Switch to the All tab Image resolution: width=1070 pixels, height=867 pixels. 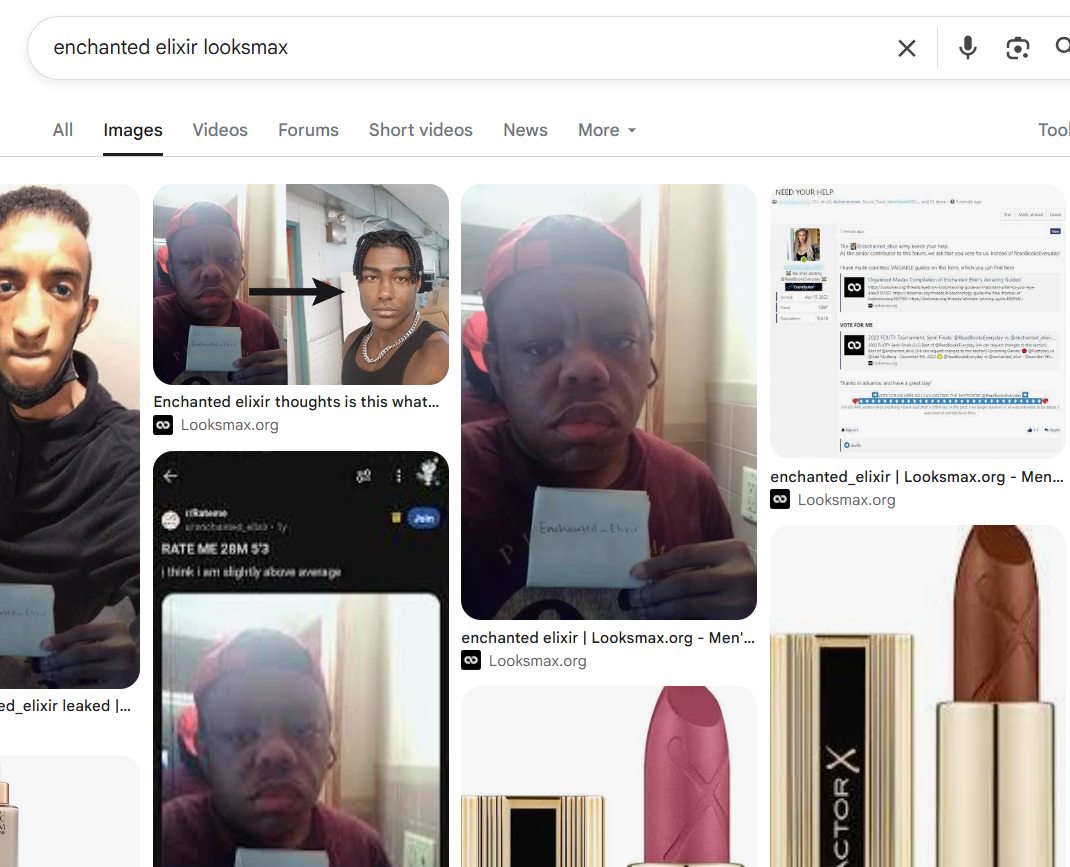tap(63, 130)
